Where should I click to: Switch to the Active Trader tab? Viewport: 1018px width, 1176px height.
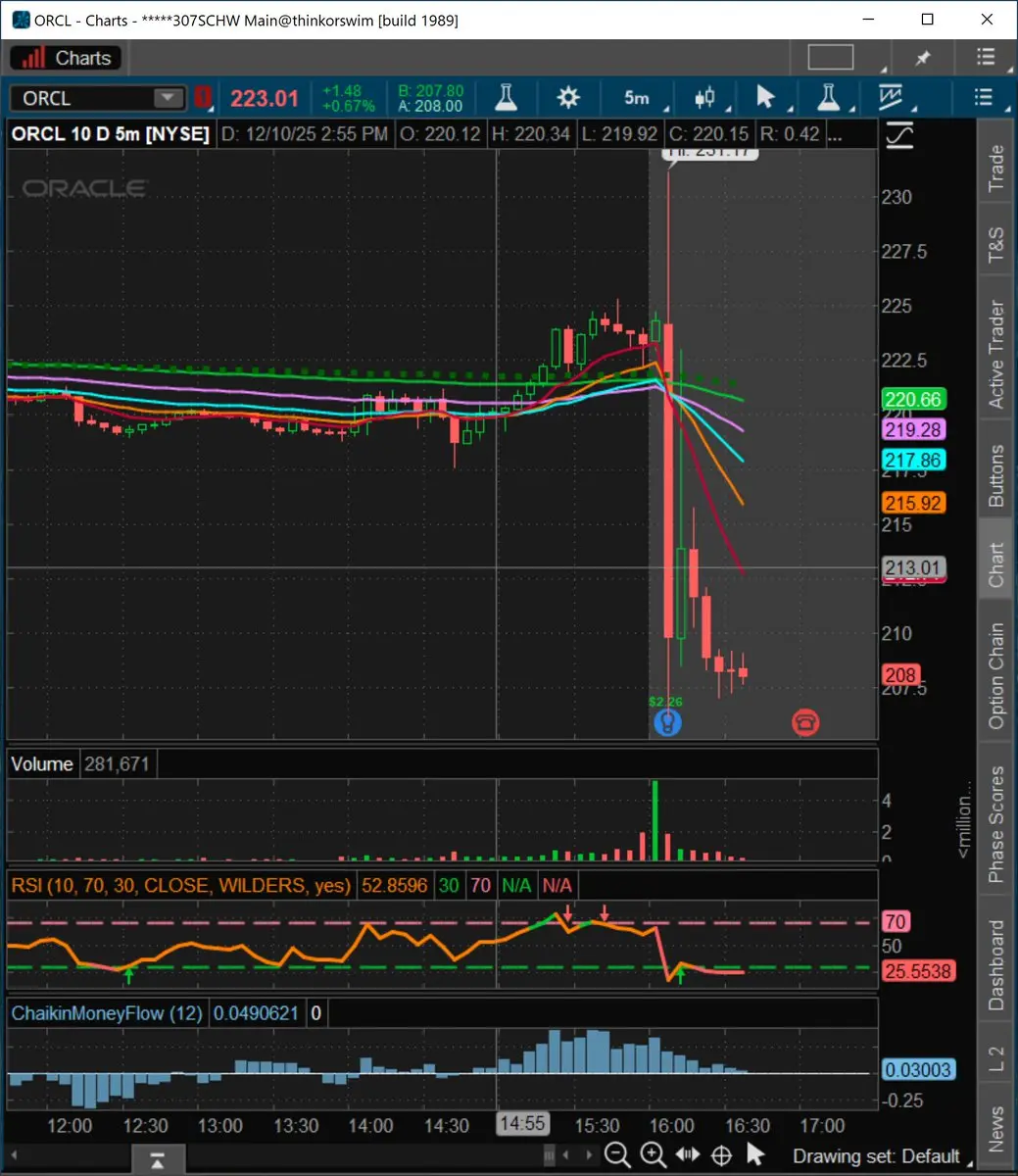pos(996,354)
